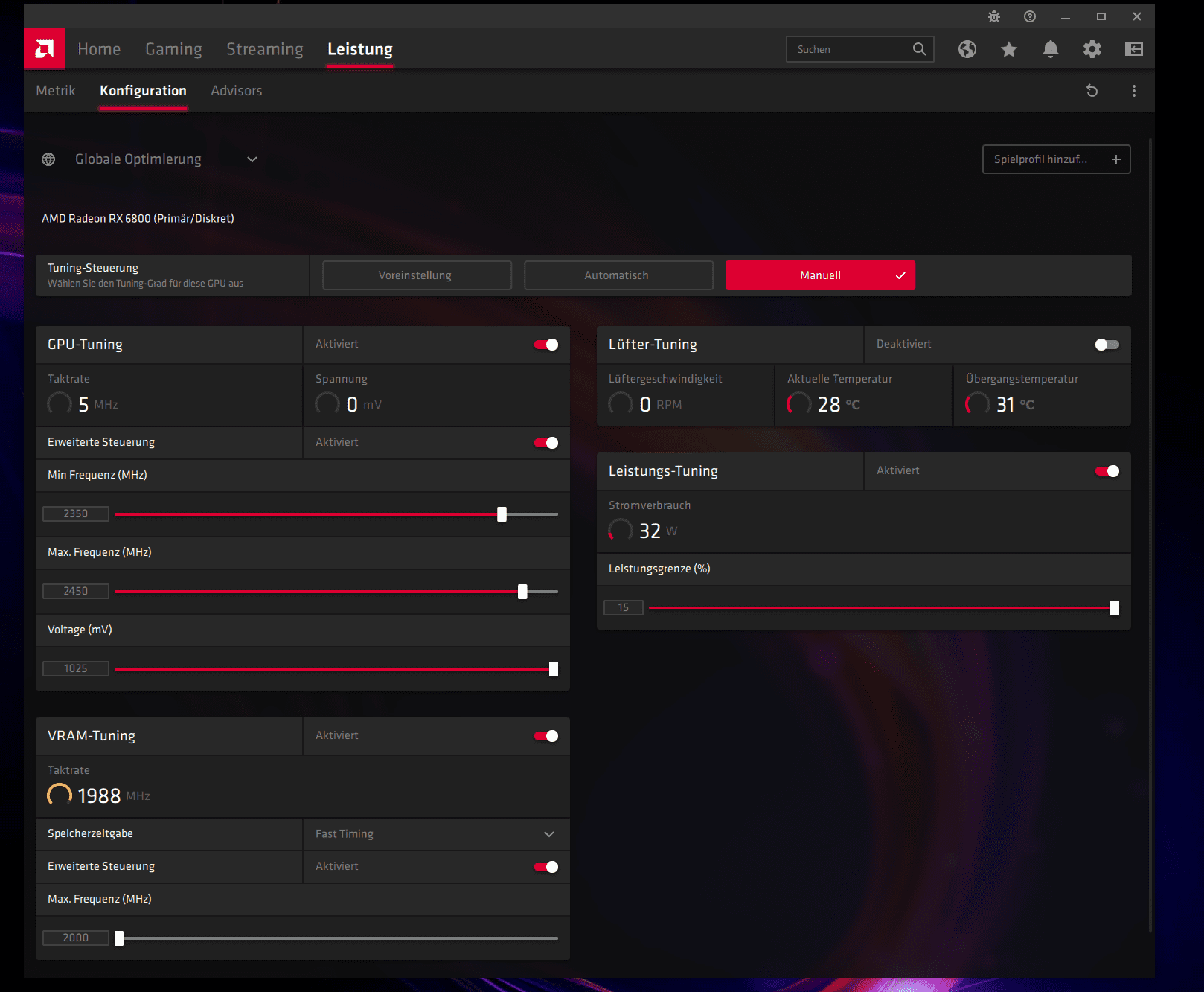Image resolution: width=1204 pixels, height=992 pixels.
Task: Maximize the AMD Software window
Action: point(1101,16)
